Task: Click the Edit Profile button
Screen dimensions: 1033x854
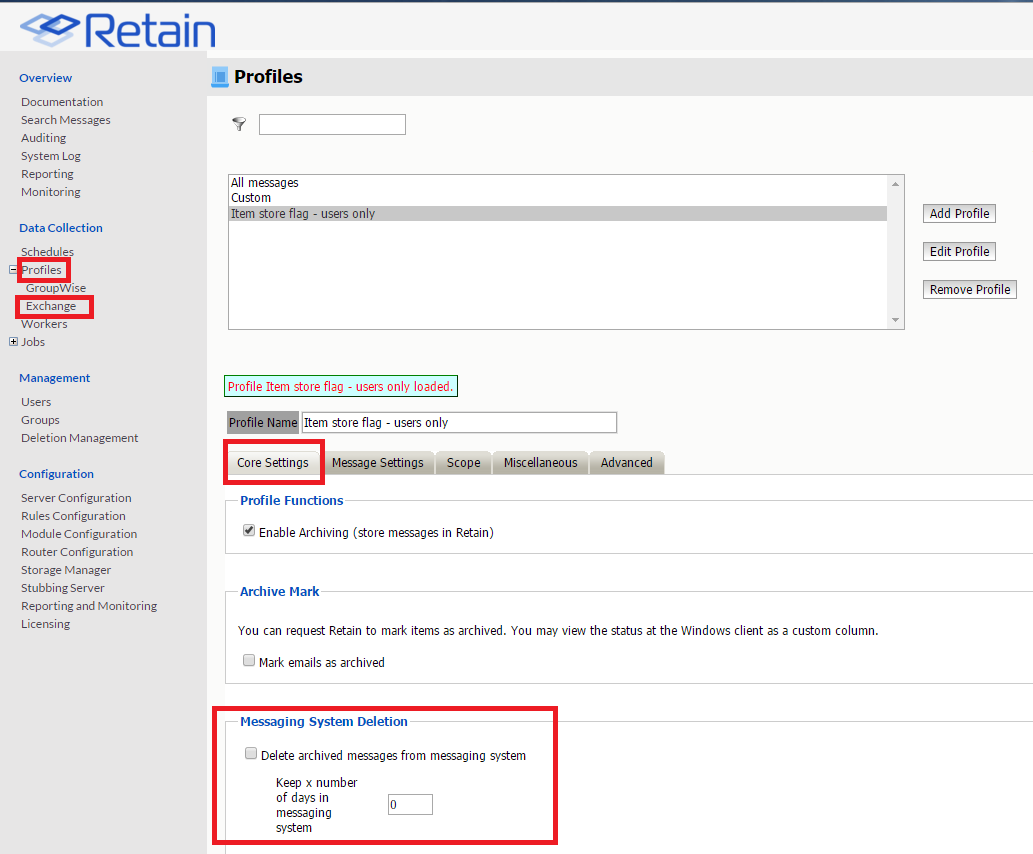Action: coord(959,252)
